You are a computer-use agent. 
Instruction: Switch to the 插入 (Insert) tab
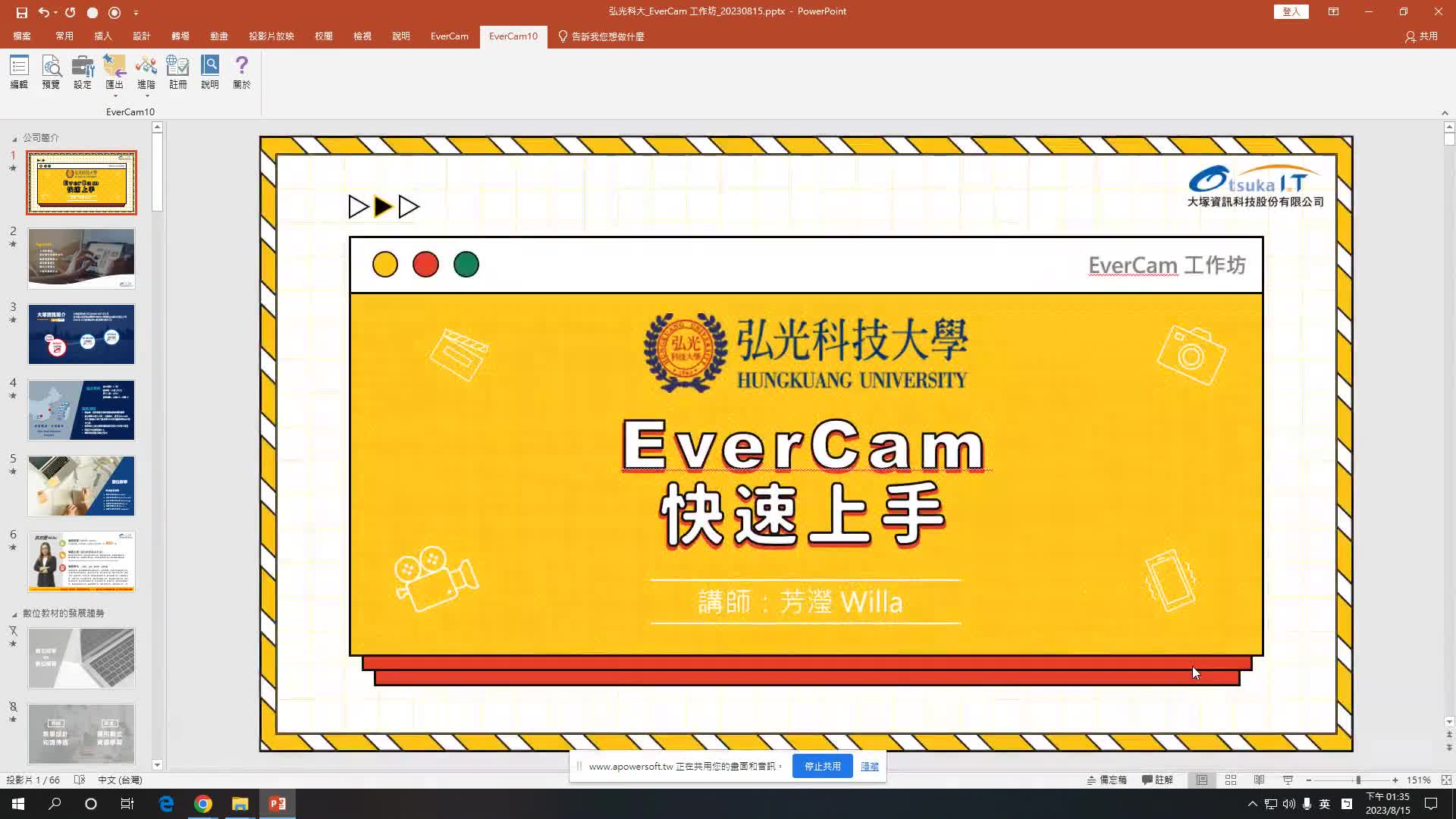coord(103,36)
